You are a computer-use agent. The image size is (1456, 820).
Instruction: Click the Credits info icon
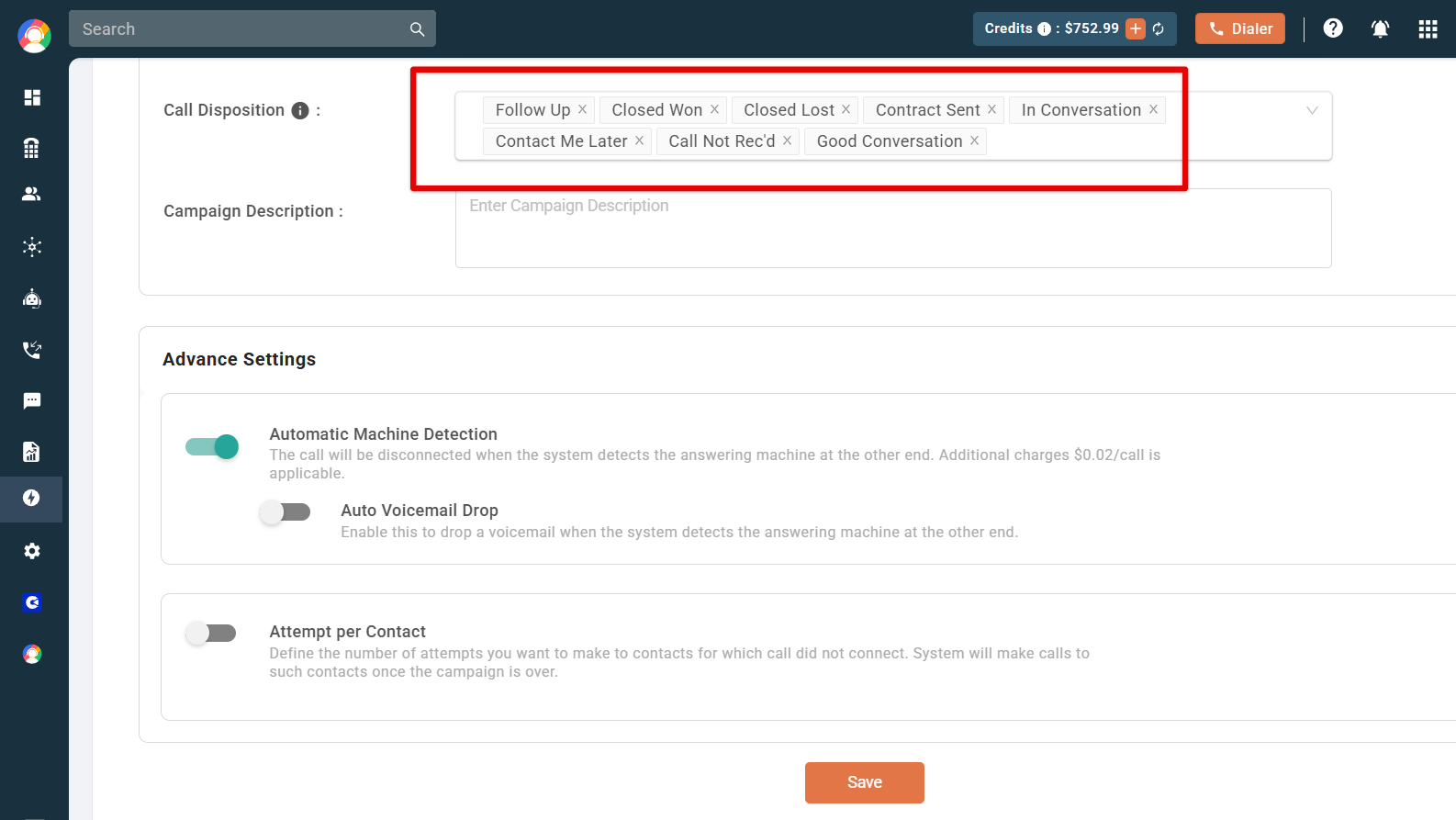click(x=1044, y=29)
